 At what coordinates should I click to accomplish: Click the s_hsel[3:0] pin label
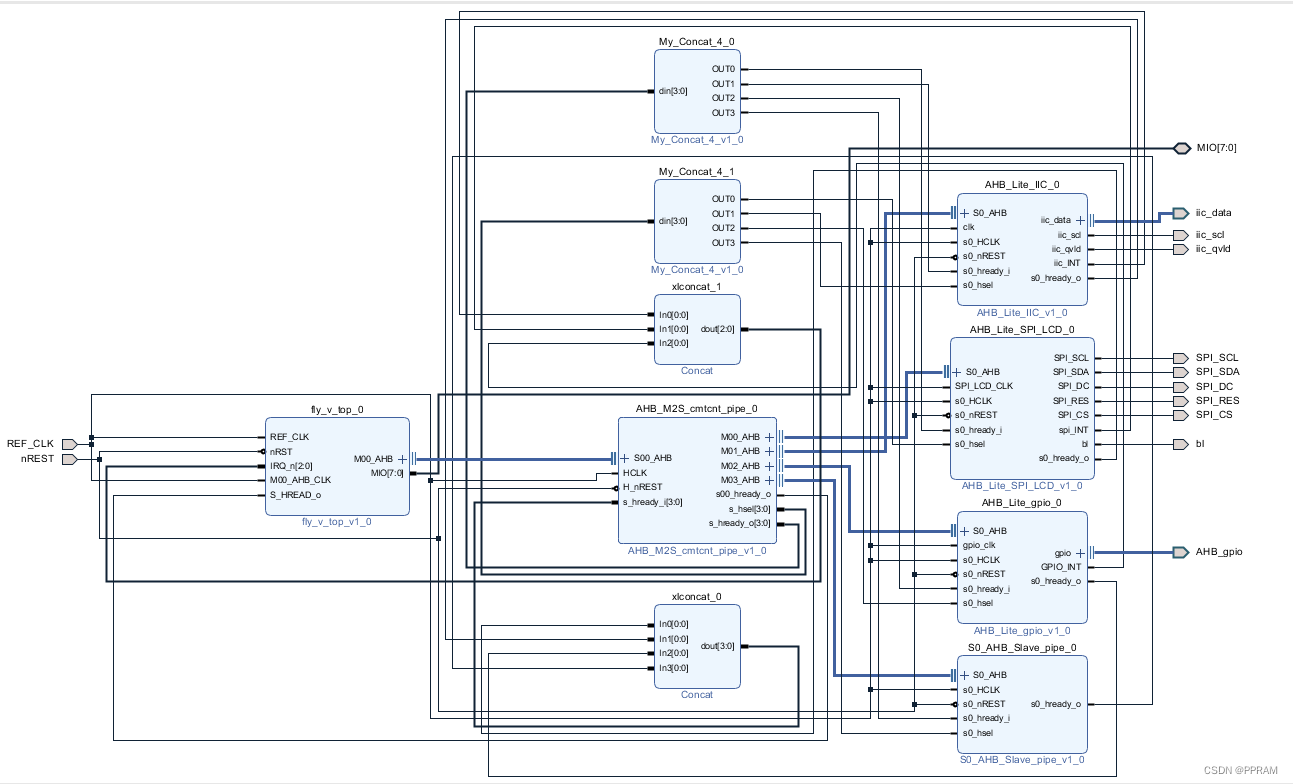pos(749,509)
